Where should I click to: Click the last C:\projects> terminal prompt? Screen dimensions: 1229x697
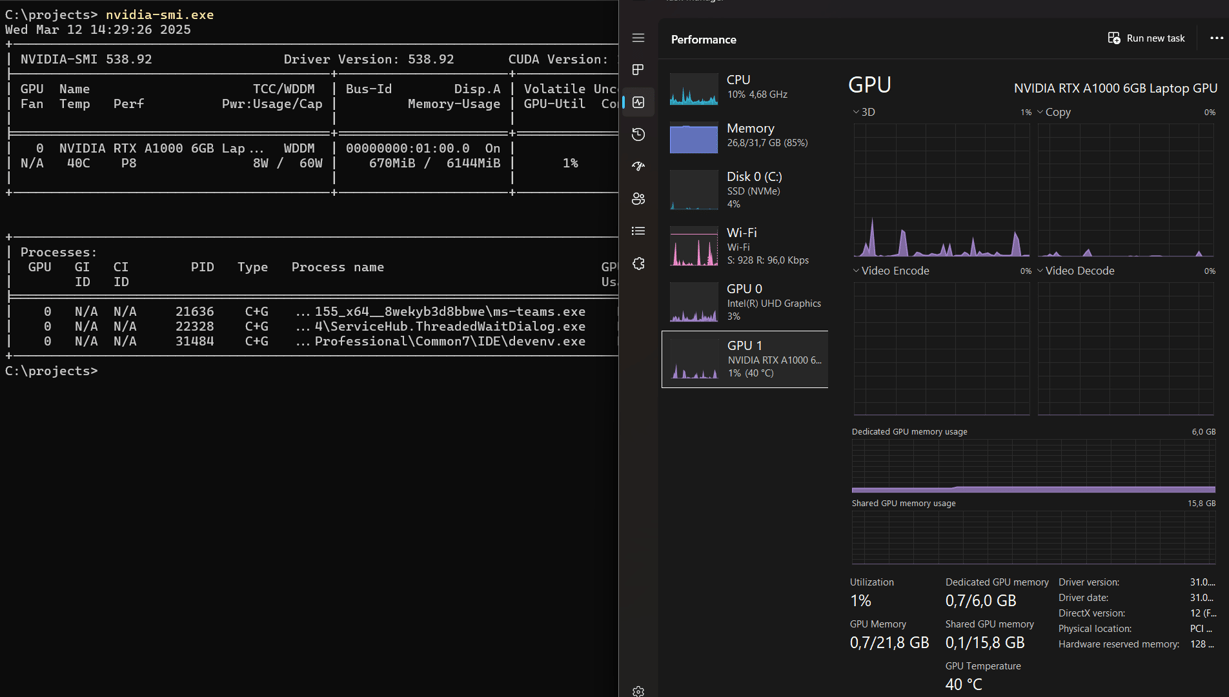click(x=52, y=371)
